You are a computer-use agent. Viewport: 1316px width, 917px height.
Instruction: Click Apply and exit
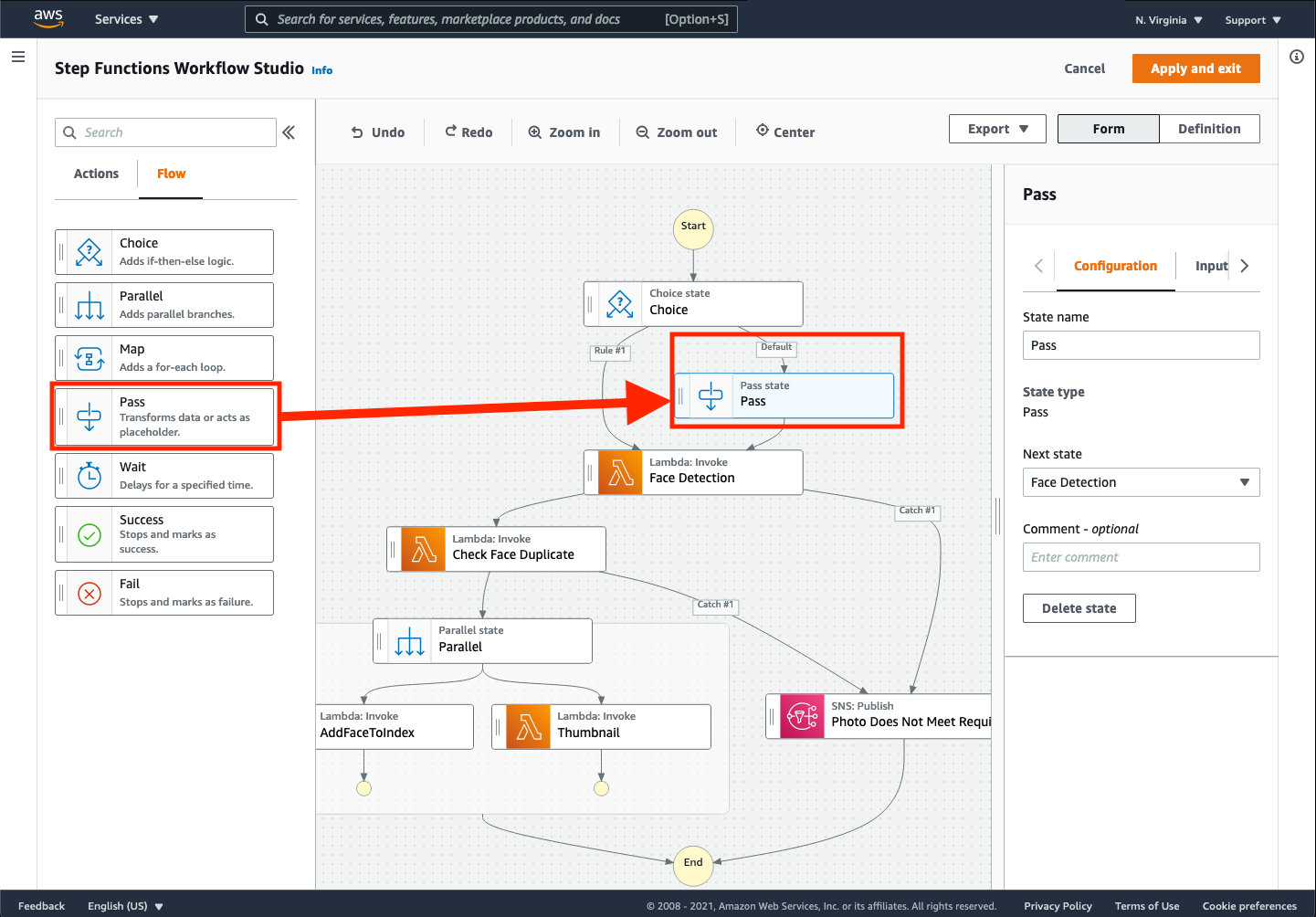pos(1195,69)
